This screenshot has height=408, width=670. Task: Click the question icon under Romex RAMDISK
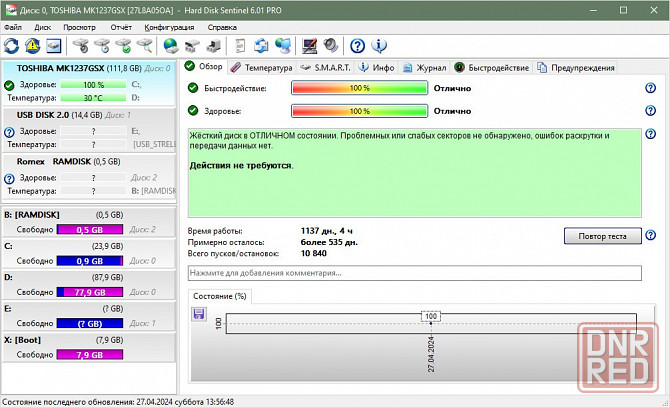pyautogui.click(x=9, y=179)
